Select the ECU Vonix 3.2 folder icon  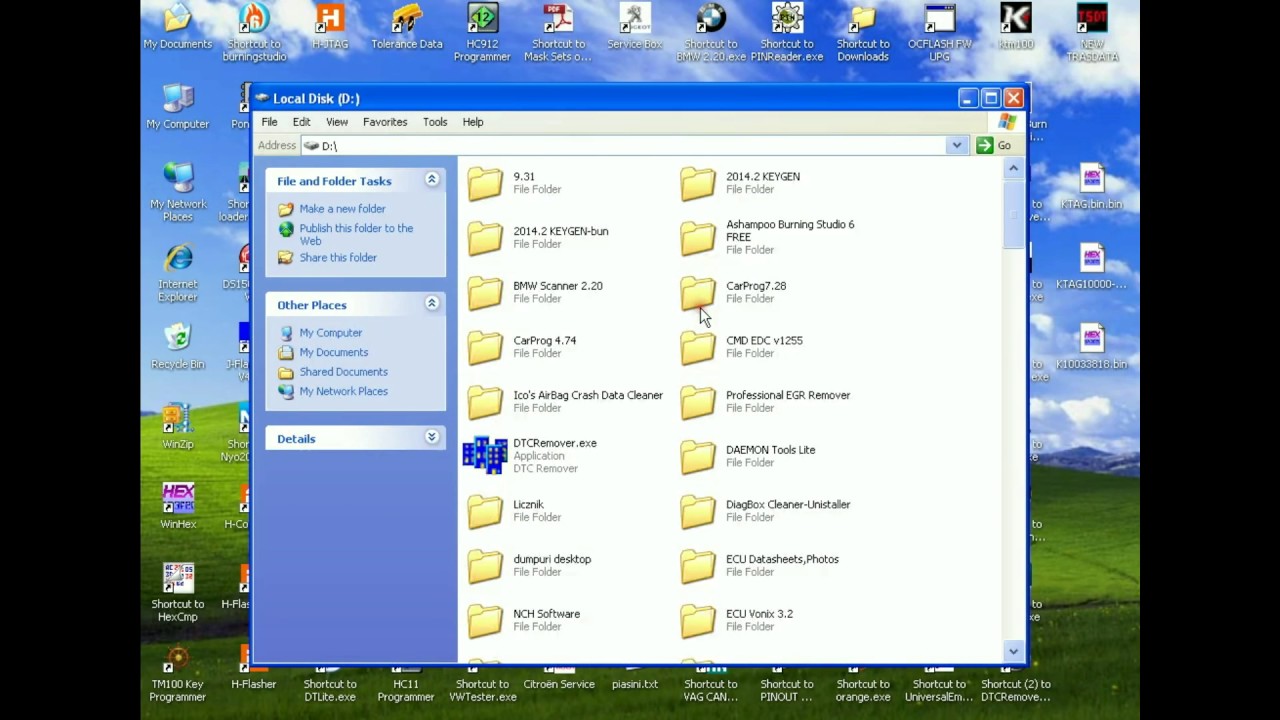click(x=698, y=620)
